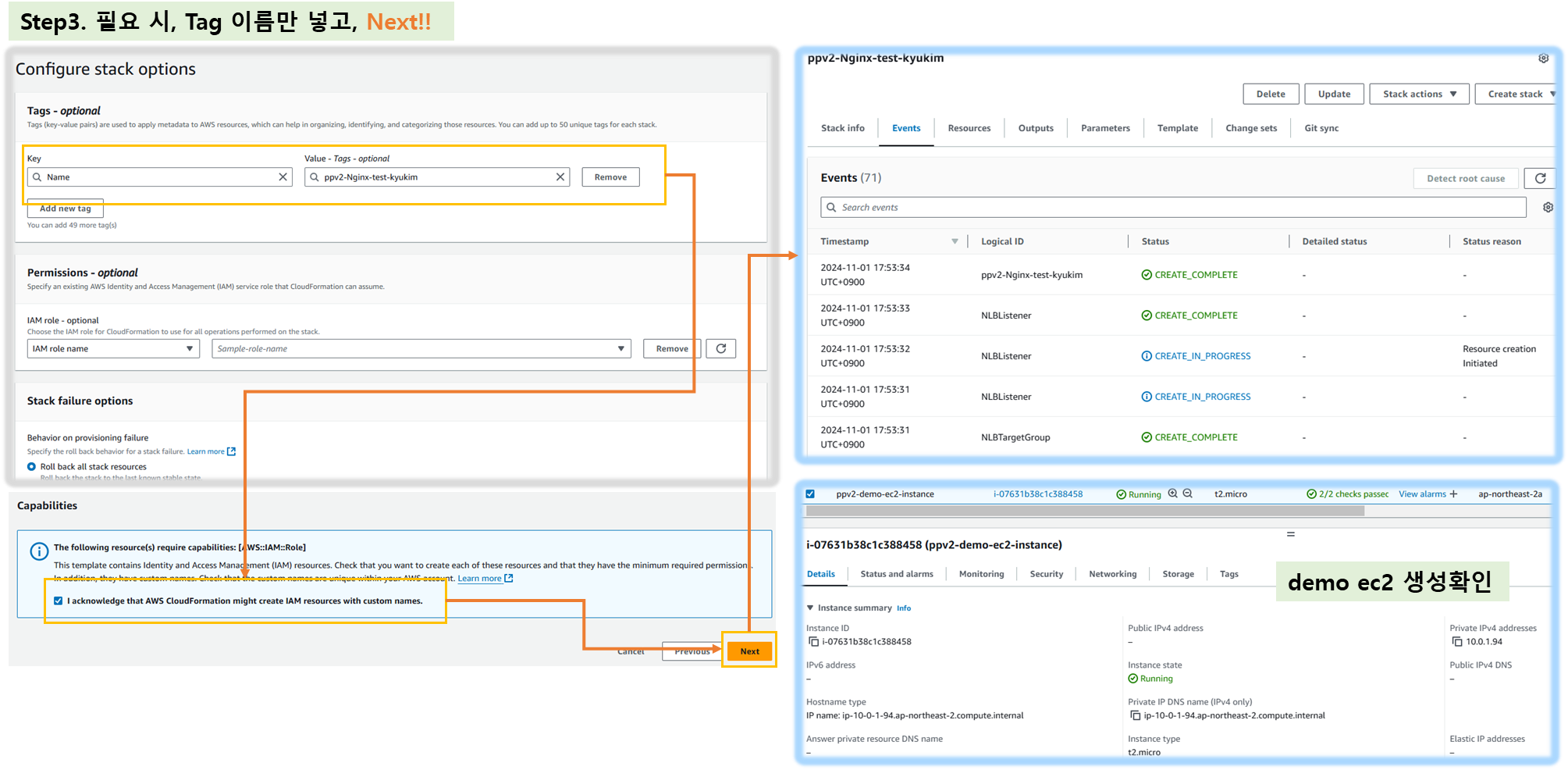Viewport: 1568px width, 770px height.
Task: Zoom in icon next to Running status
Action: (1172, 494)
